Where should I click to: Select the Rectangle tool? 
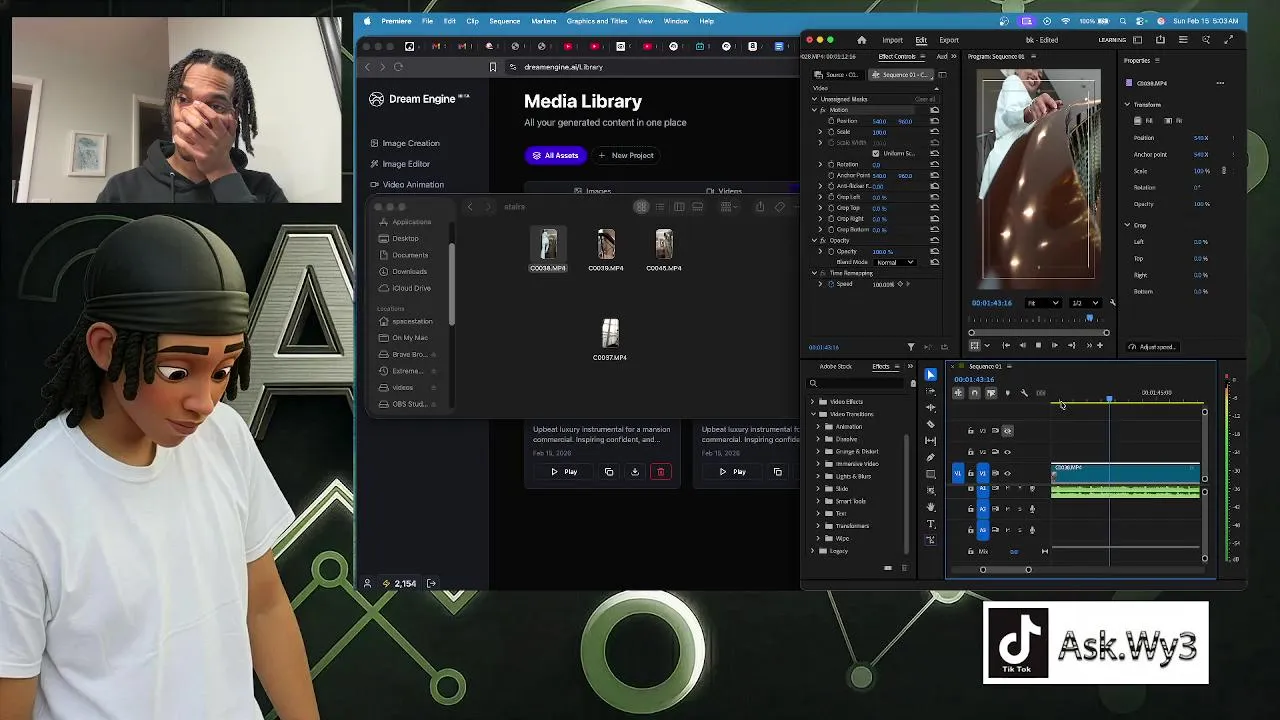(931, 474)
